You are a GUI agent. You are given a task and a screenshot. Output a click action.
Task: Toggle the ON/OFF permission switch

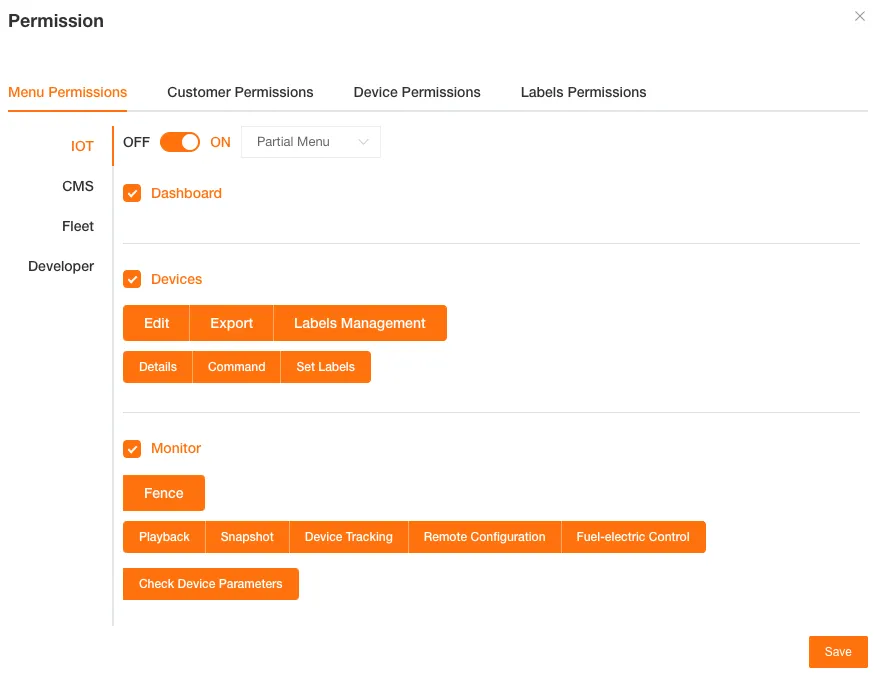[179, 142]
